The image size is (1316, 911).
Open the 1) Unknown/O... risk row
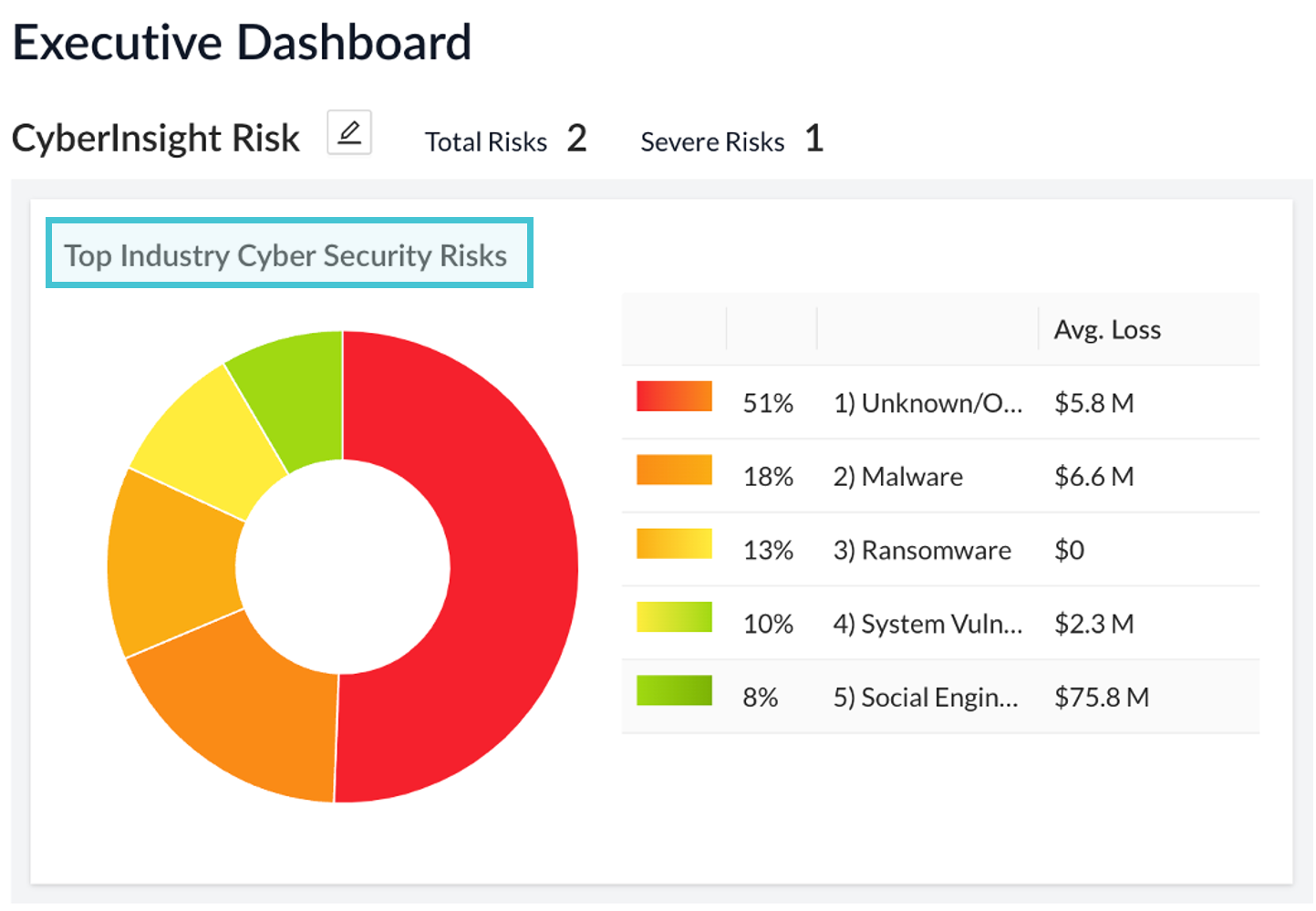click(927, 403)
